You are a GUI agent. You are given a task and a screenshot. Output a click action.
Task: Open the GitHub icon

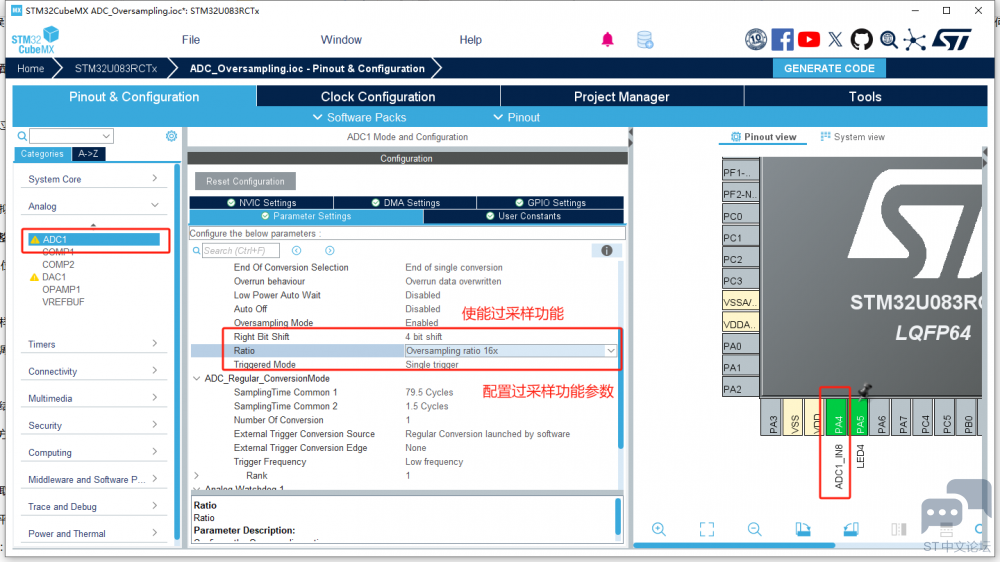861,40
